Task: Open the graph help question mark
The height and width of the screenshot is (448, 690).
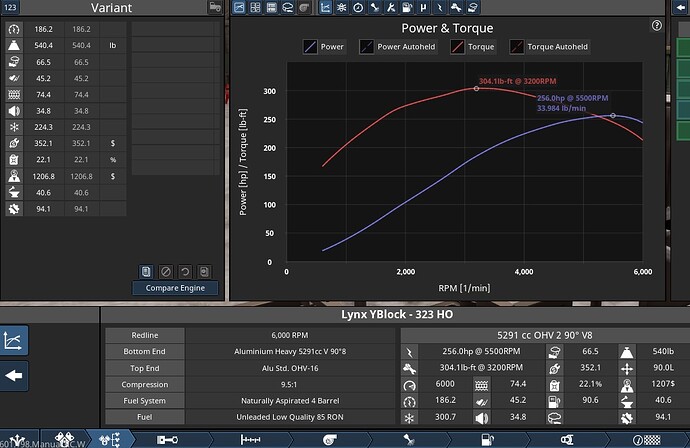Action: [657, 26]
